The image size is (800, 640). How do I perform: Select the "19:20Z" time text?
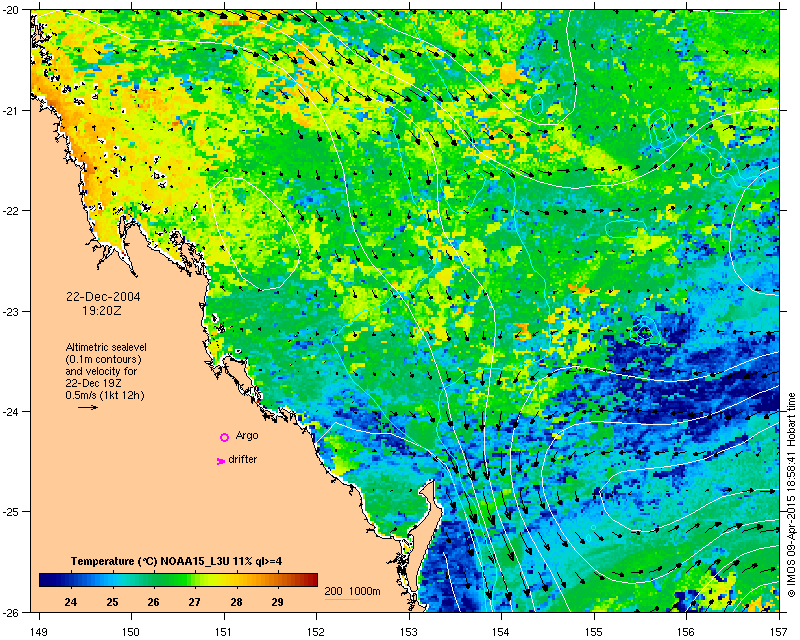[102, 310]
